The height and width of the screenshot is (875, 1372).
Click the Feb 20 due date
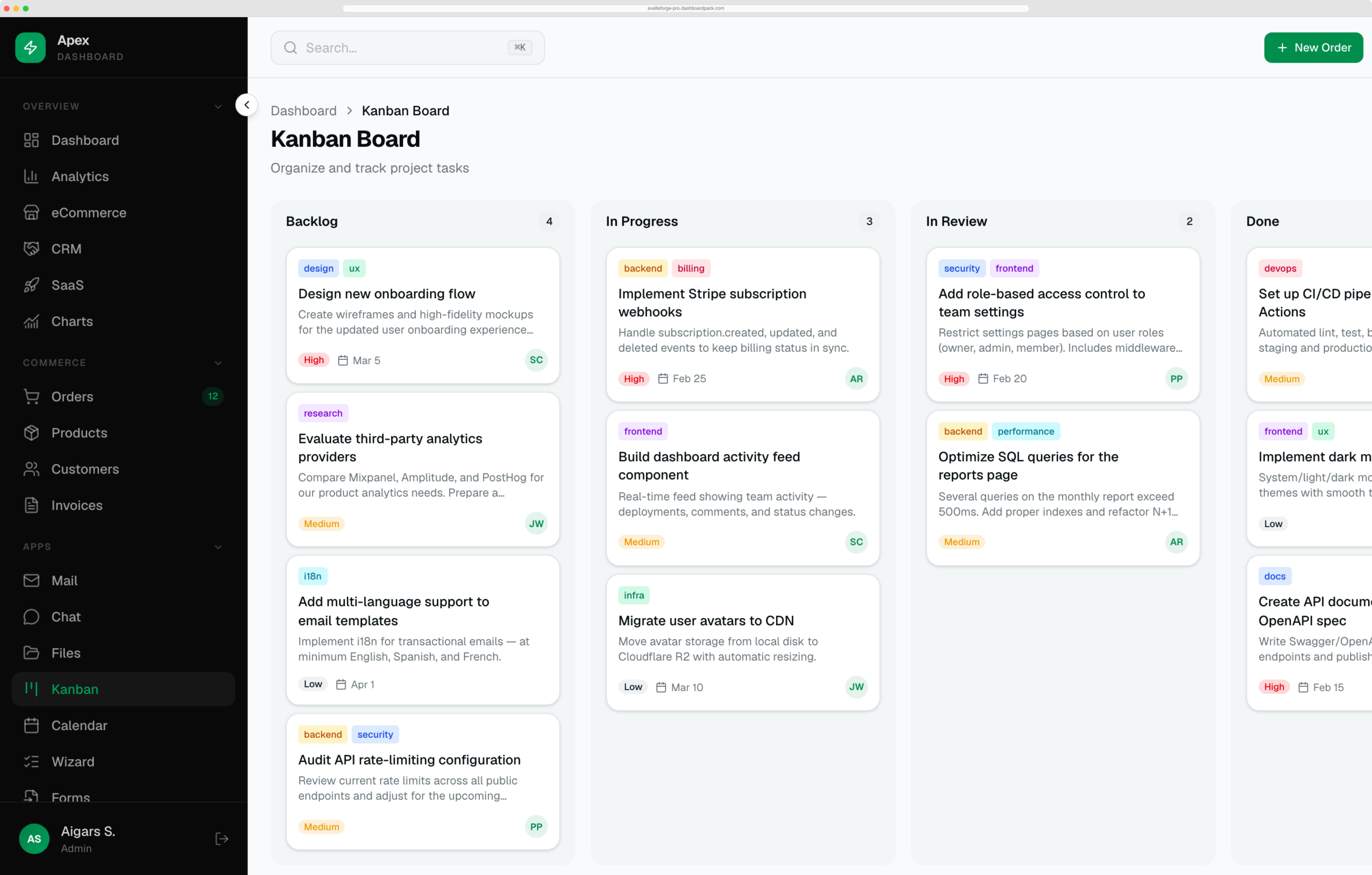1002,379
